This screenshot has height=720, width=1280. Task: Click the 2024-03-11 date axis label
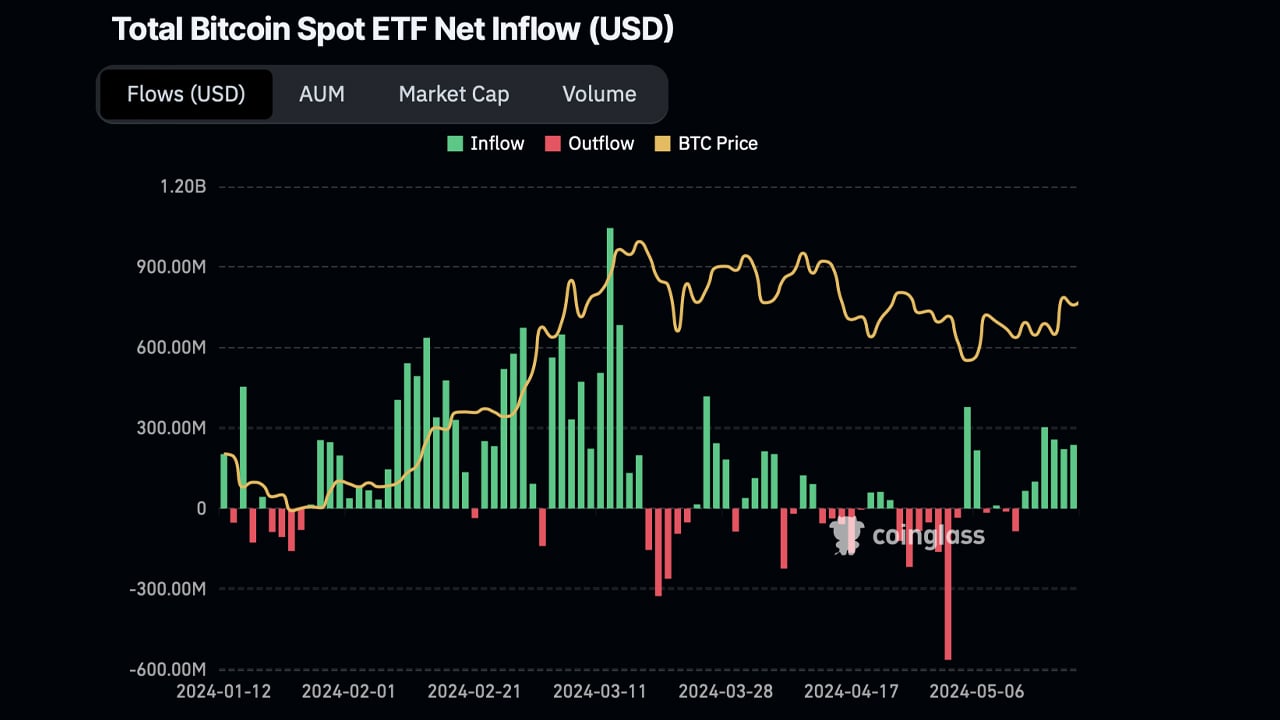coord(602,691)
